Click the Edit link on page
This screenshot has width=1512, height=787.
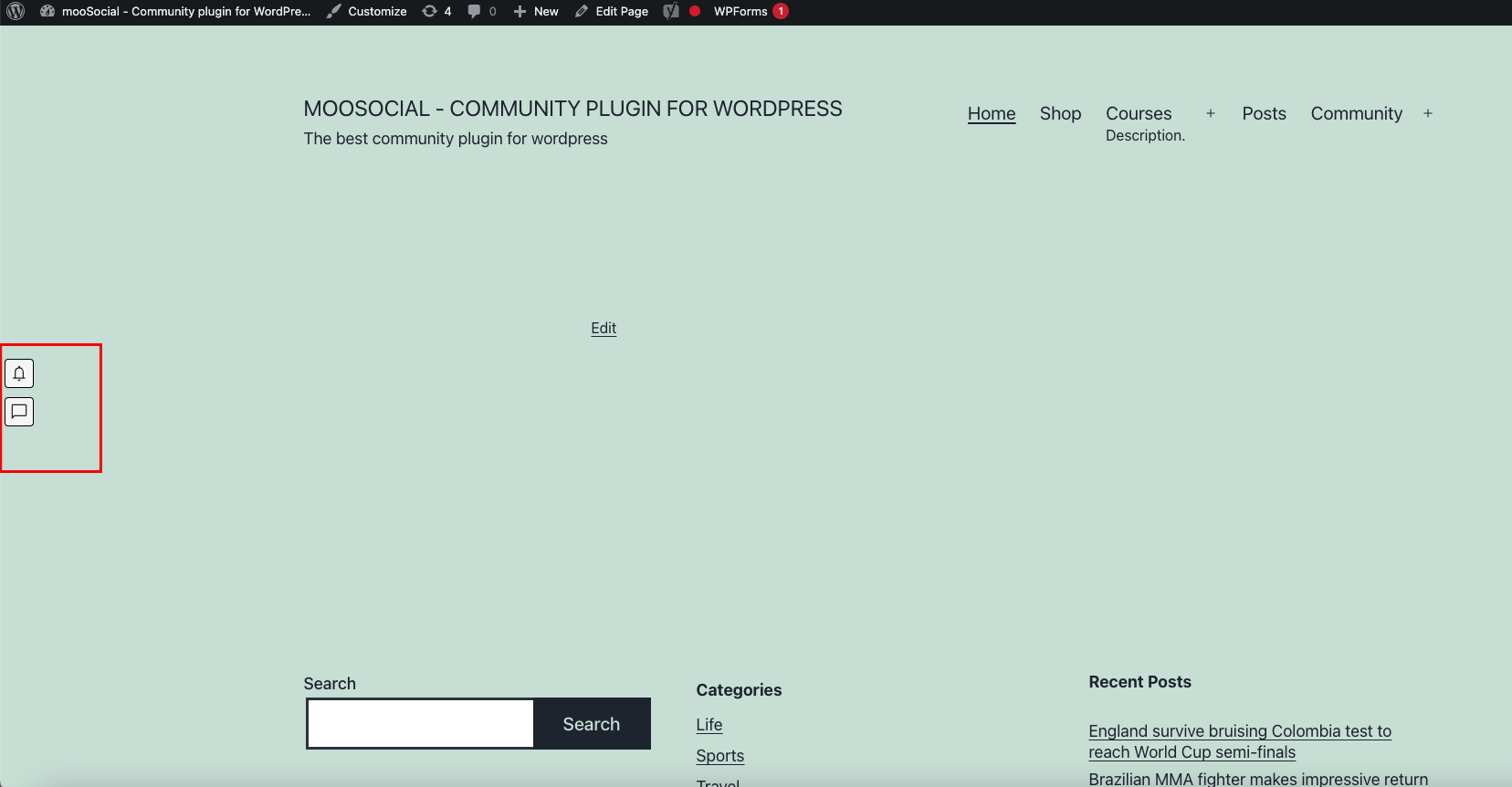point(604,329)
